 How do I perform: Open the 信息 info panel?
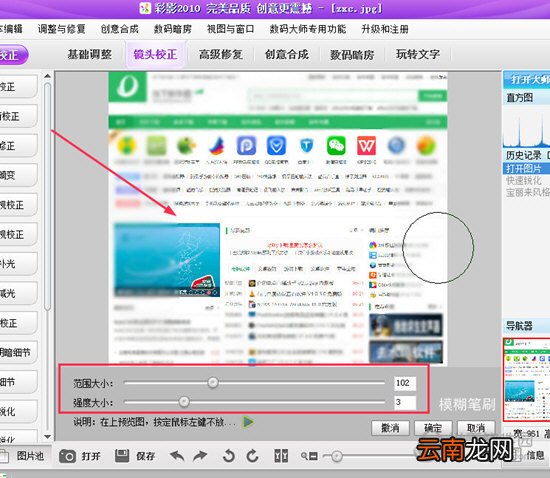(535, 455)
